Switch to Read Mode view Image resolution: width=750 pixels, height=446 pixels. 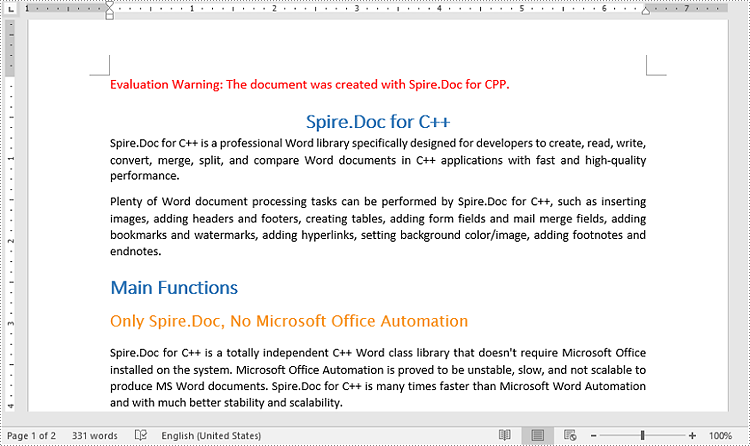pos(505,435)
